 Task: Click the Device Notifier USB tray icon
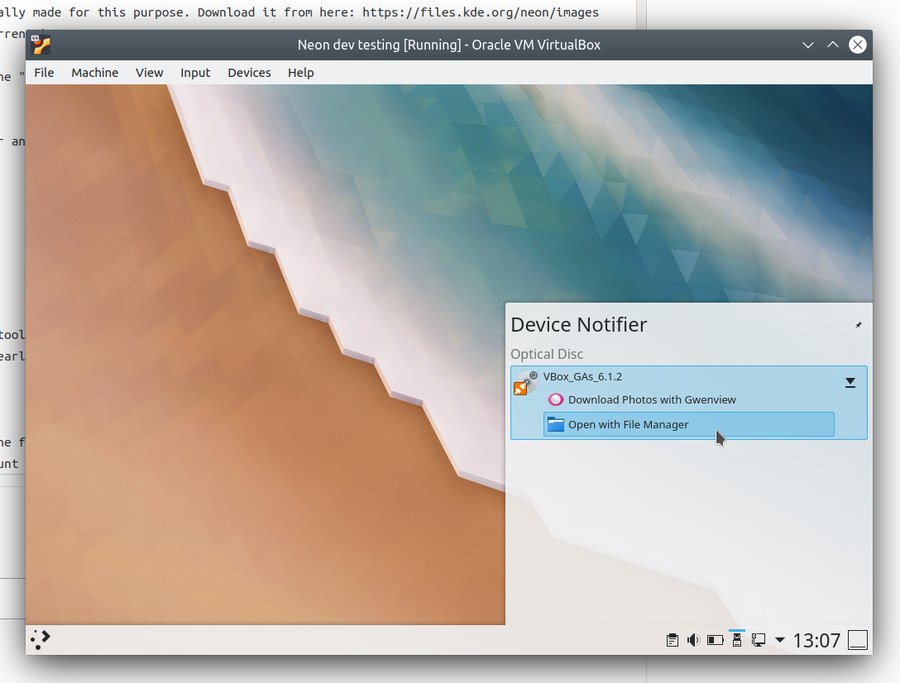coord(737,640)
